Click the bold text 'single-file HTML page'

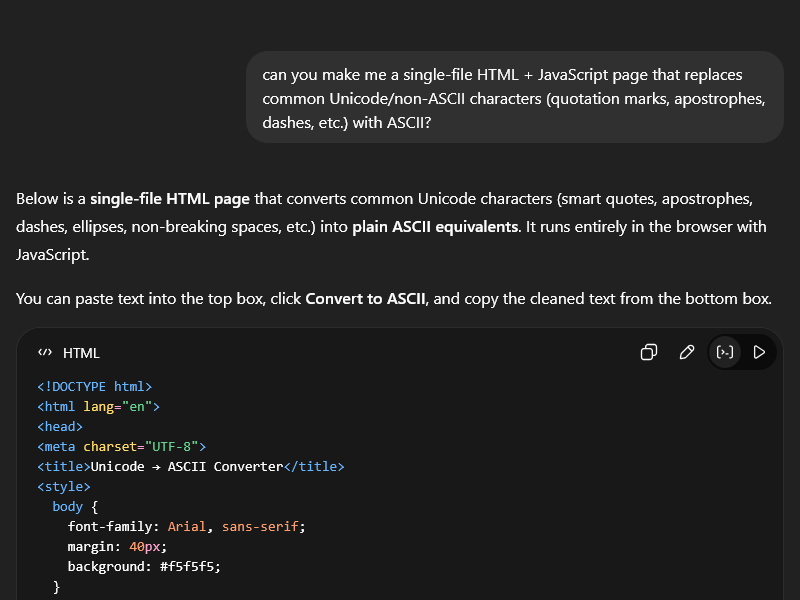170,198
